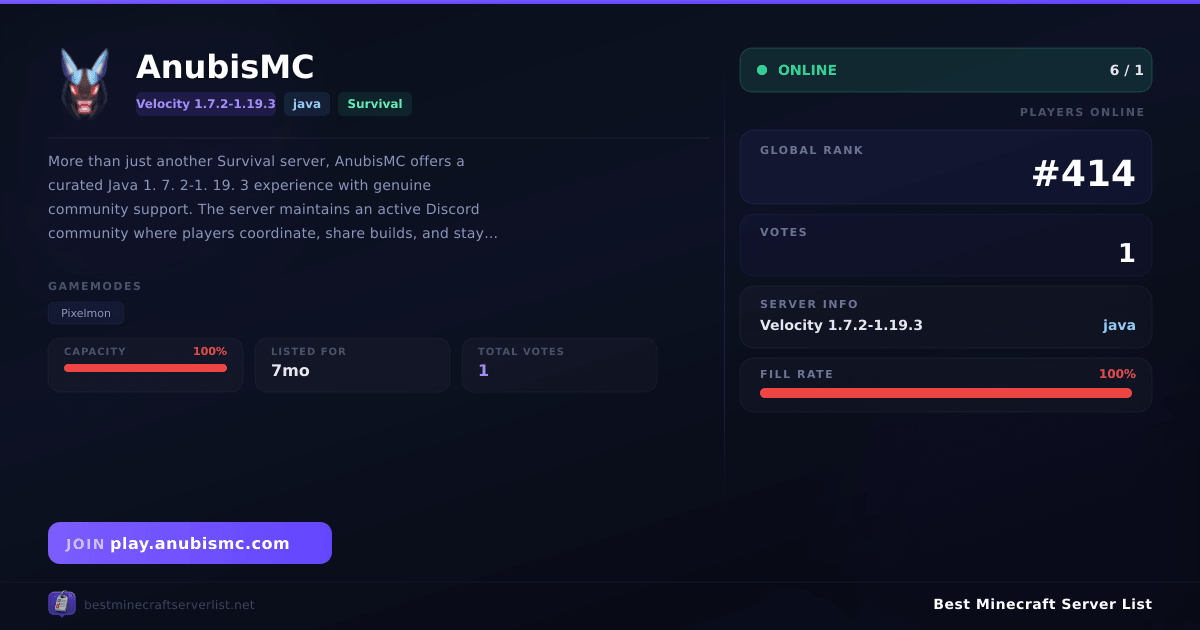1200x630 pixels.
Task: Click the JOIN play.anubismc.com button
Action: [190, 543]
